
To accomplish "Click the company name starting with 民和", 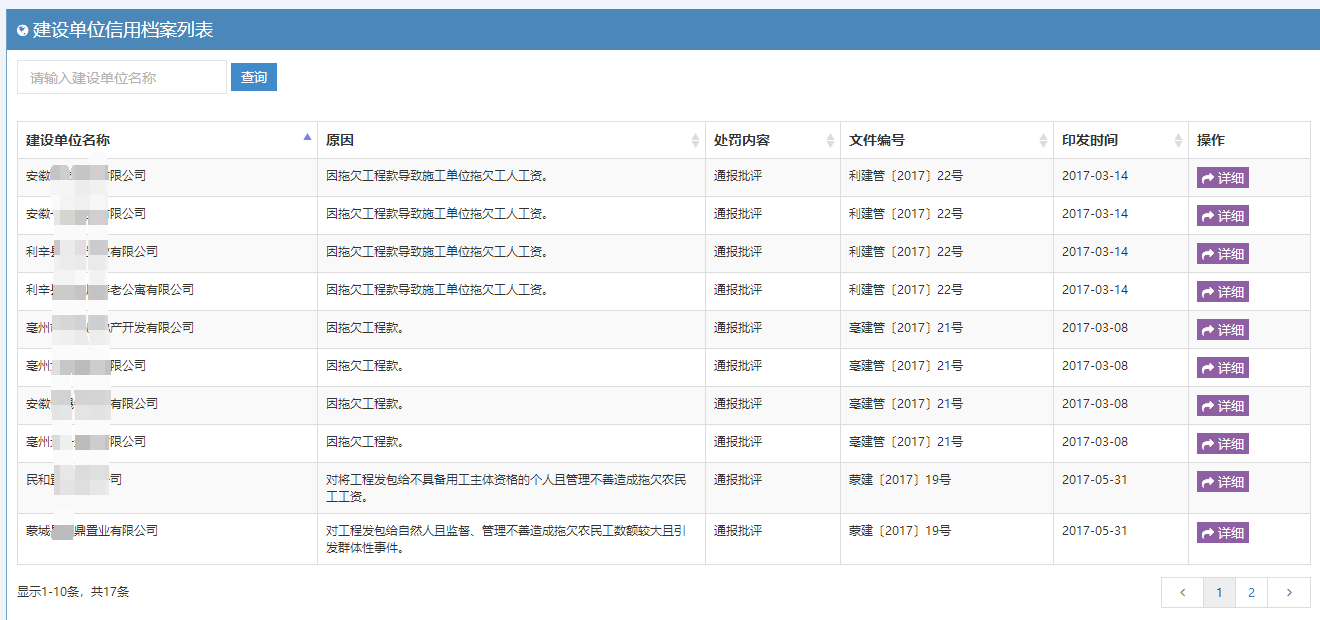I will click(74, 480).
